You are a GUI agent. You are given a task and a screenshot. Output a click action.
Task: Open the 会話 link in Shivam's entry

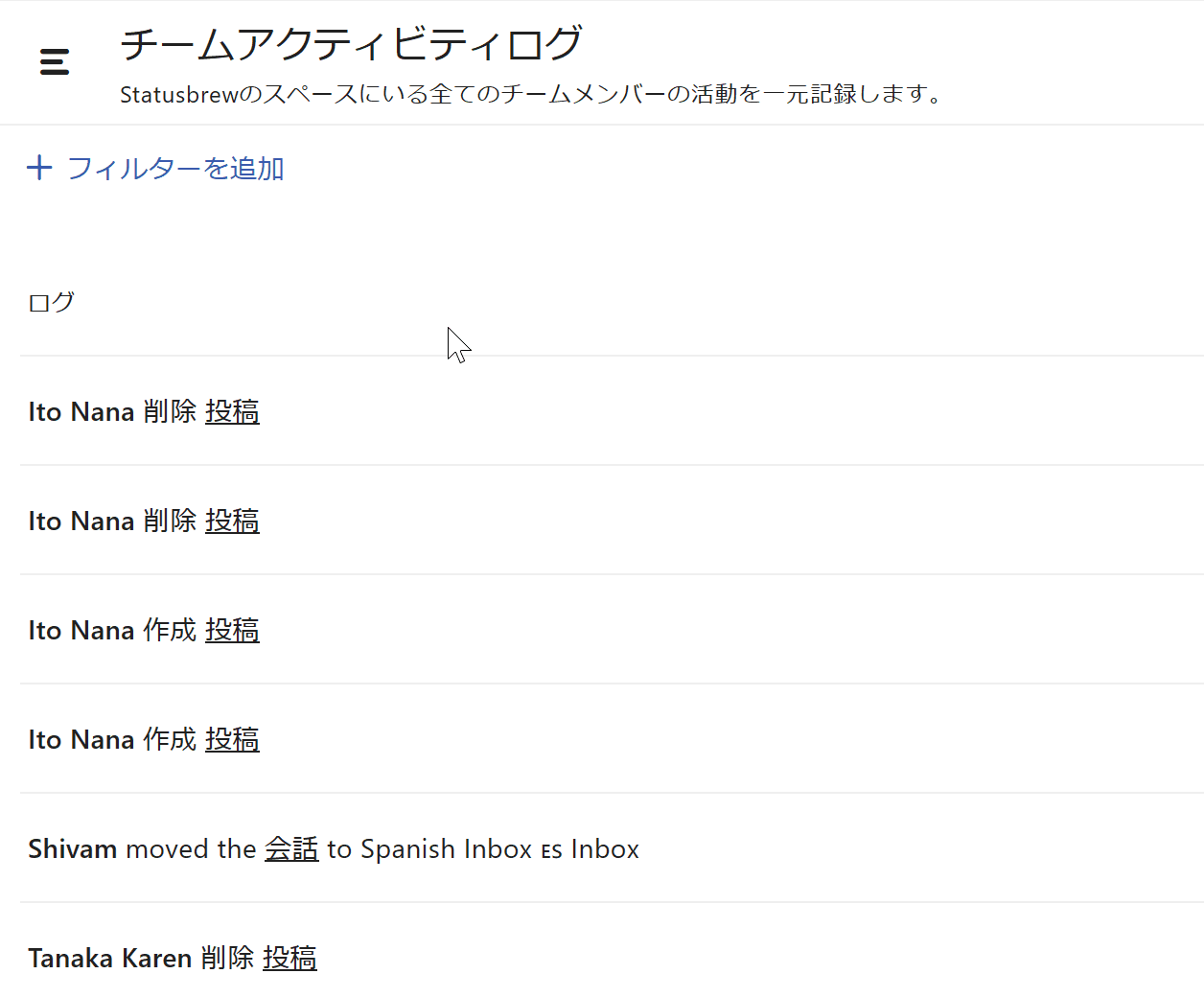[291, 848]
